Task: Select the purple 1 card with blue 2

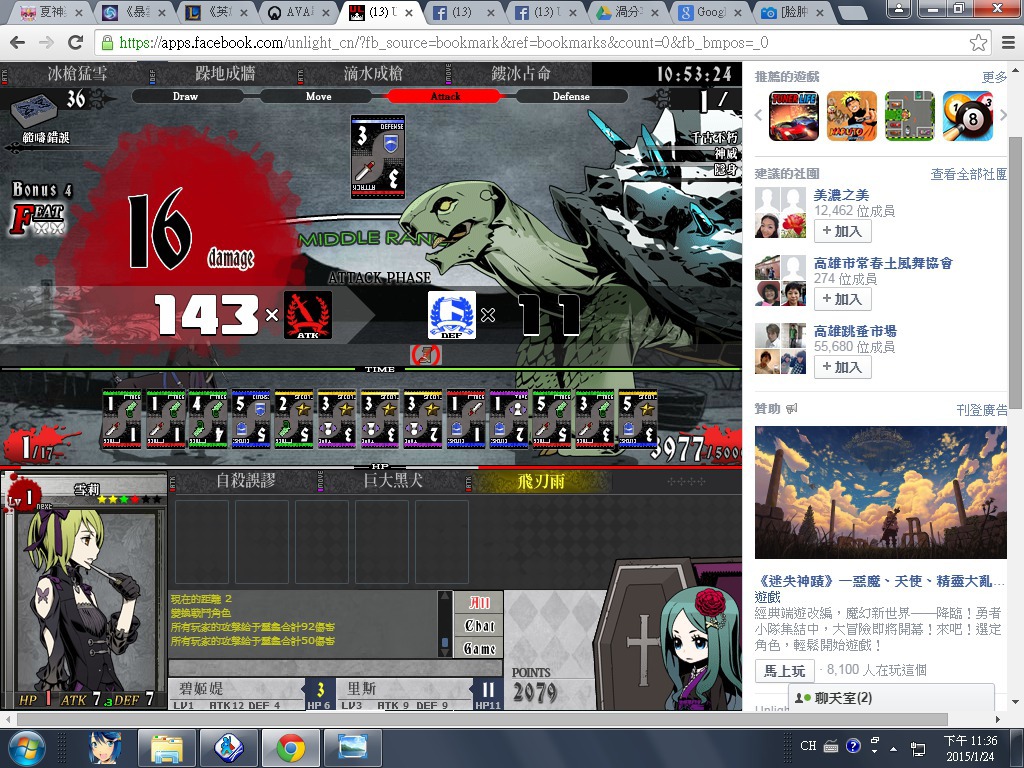Action: pos(509,419)
